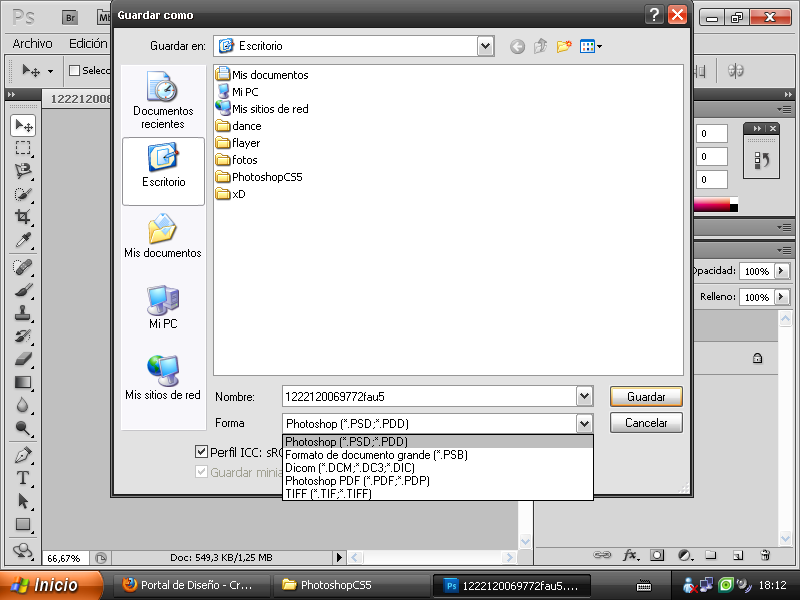Select the History Brush tool
The image size is (800, 600).
23,336
